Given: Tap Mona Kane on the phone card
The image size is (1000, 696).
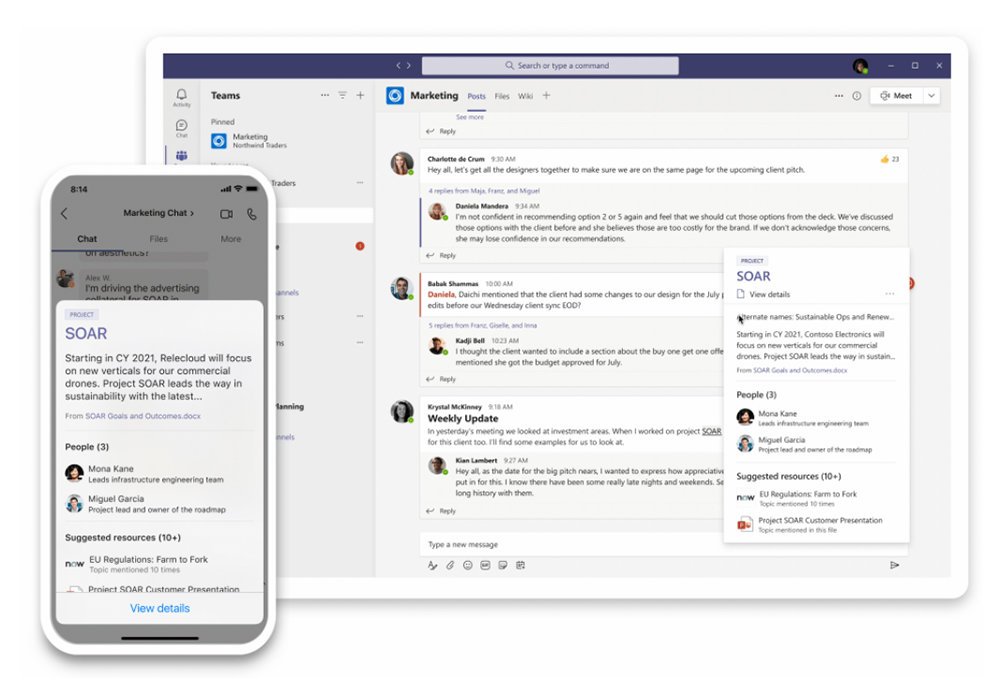Looking at the screenshot, I should [x=158, y=473].
